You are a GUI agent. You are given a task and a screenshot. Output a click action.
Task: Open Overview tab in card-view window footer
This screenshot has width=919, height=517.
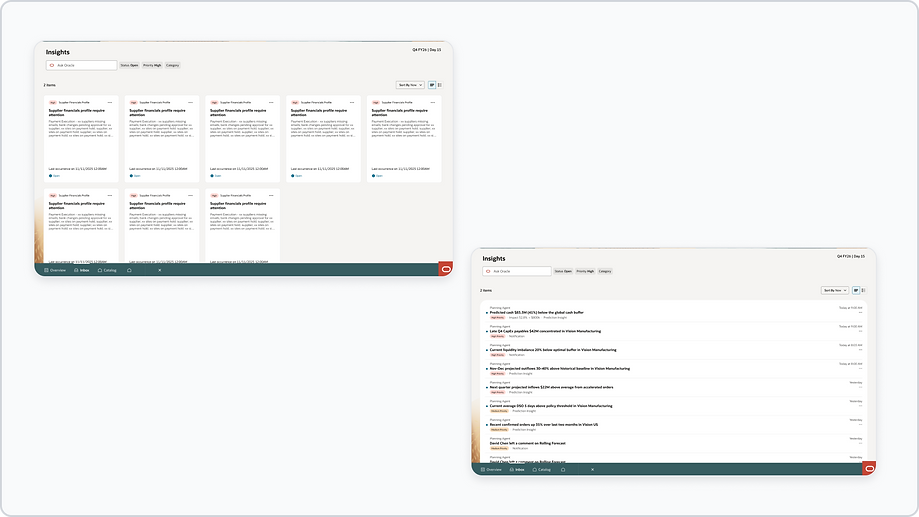[x=55, y=270]
